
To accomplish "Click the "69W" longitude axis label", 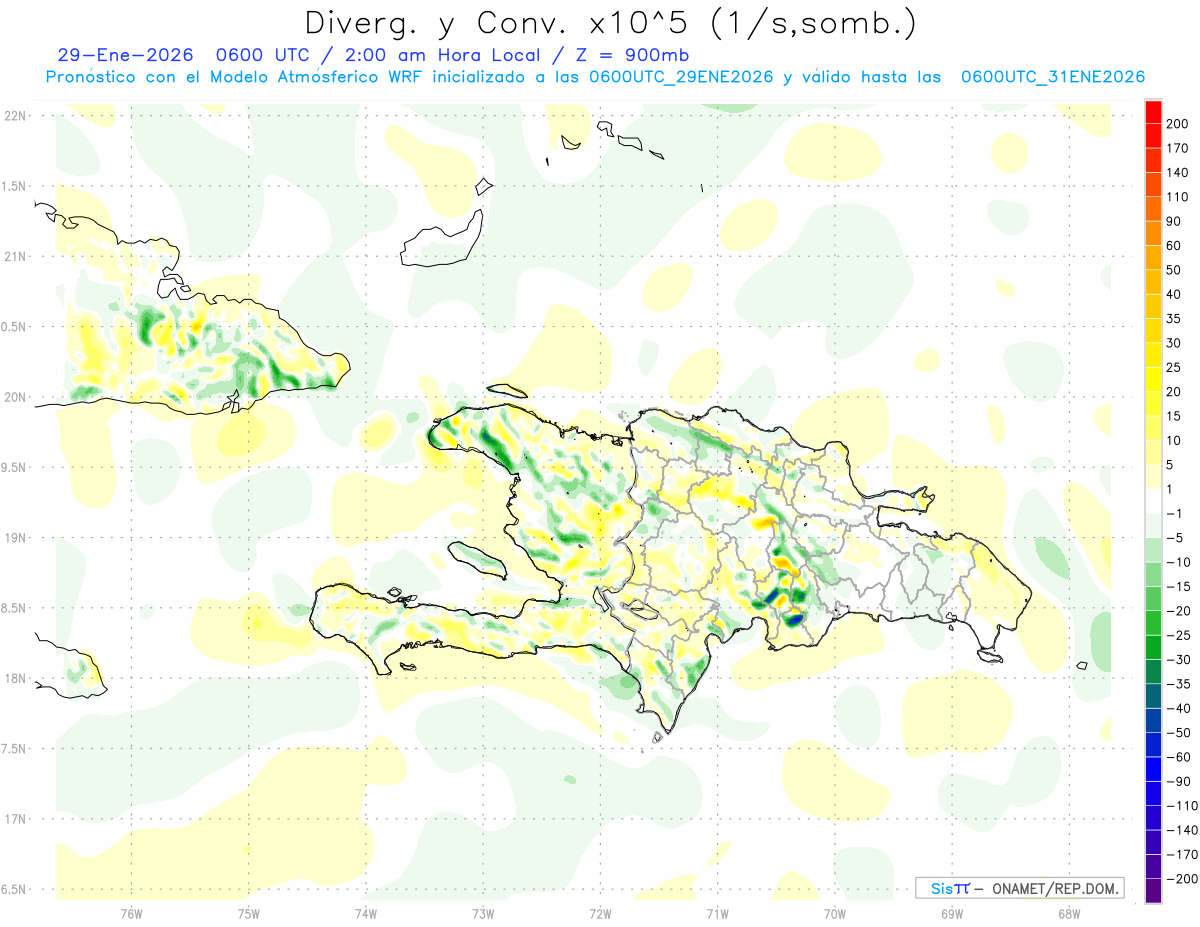I will 952,914.
